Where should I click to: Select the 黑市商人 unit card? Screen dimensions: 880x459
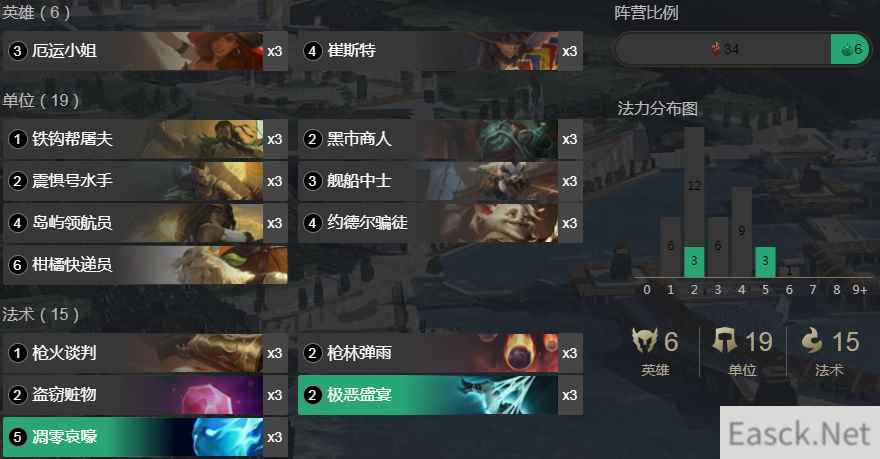440,139
